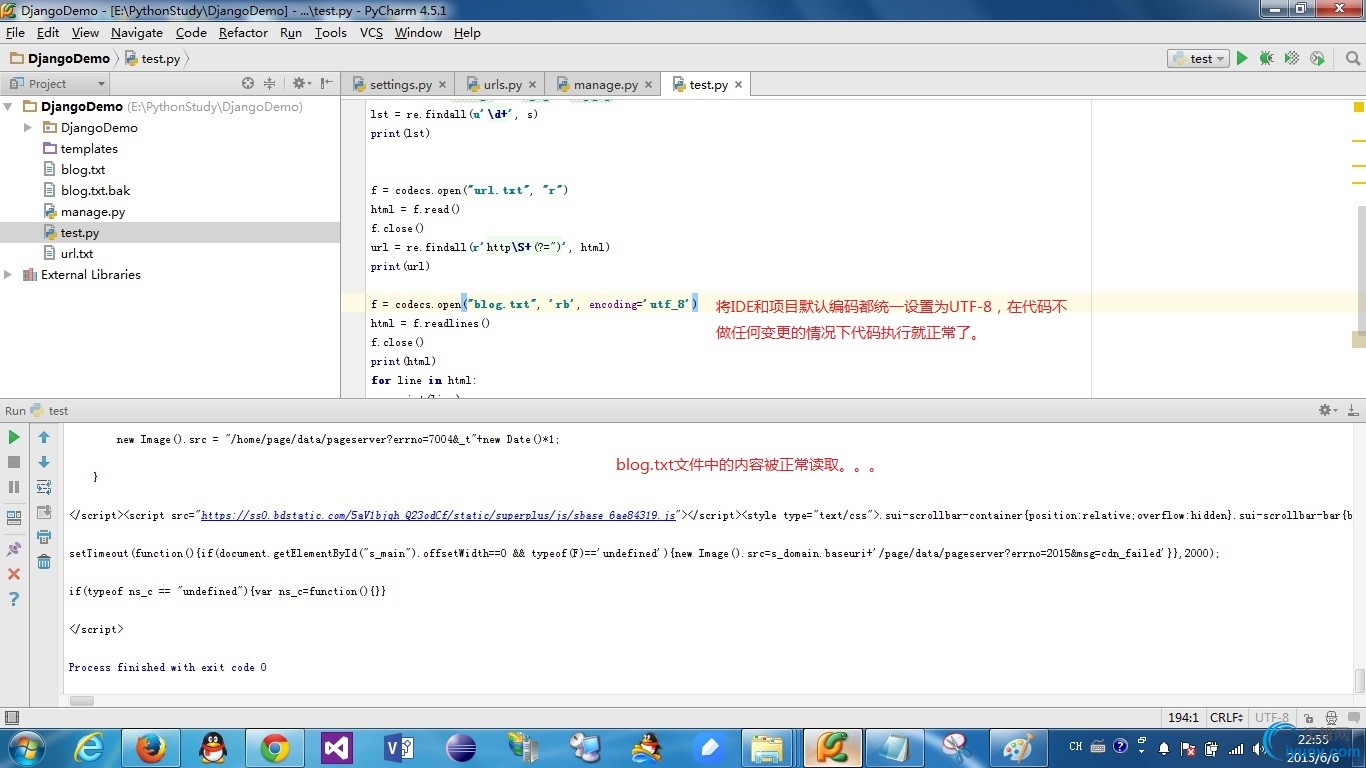Screen dimensions: 1366x768
Task: Open Project panel settings gear
Action: click(x=301, y=84)
